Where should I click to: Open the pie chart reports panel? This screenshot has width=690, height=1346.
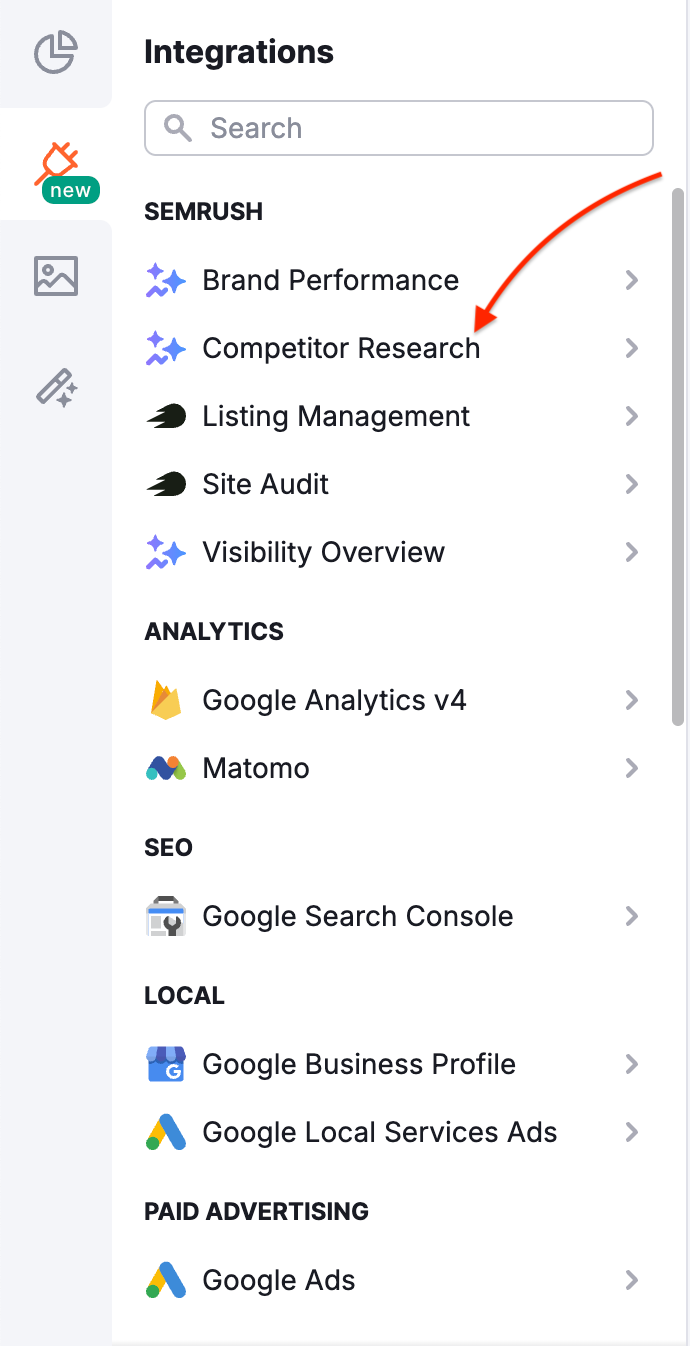pos(55,53)
